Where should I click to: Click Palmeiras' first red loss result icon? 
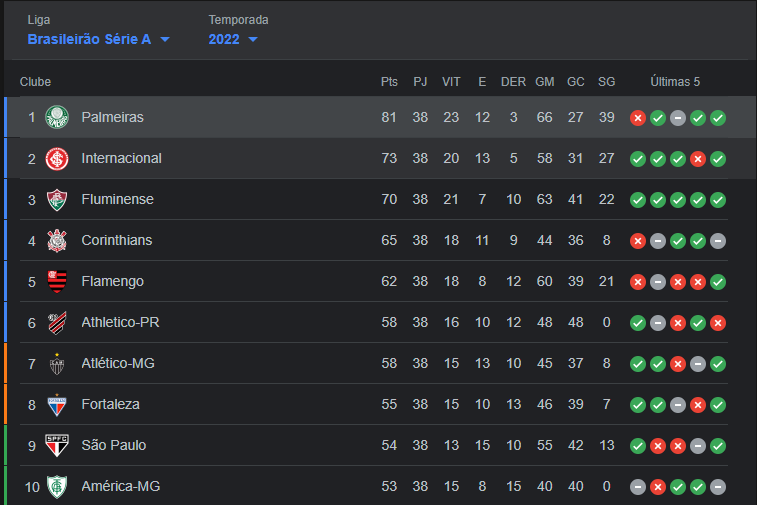tap(637, 118)
